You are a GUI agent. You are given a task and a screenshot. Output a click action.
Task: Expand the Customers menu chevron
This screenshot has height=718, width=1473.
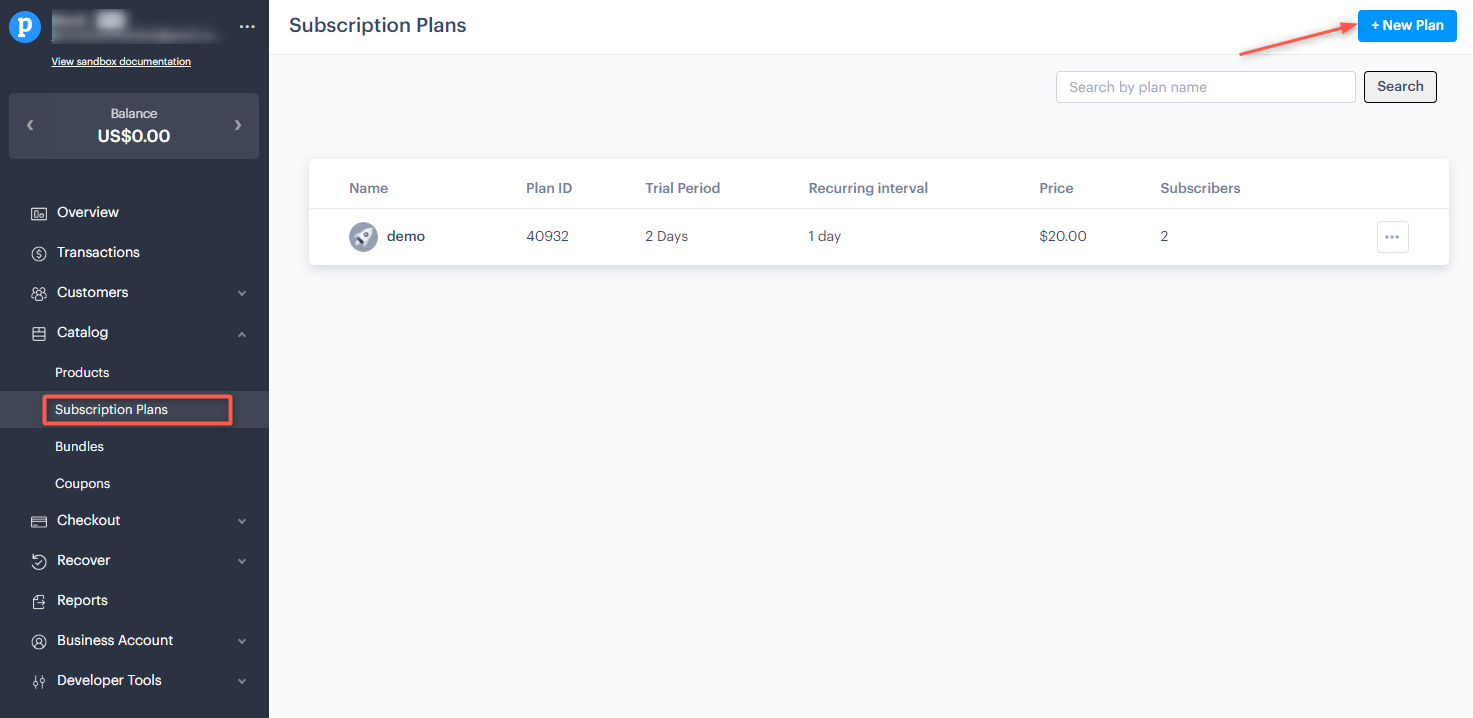click(242, 294)
